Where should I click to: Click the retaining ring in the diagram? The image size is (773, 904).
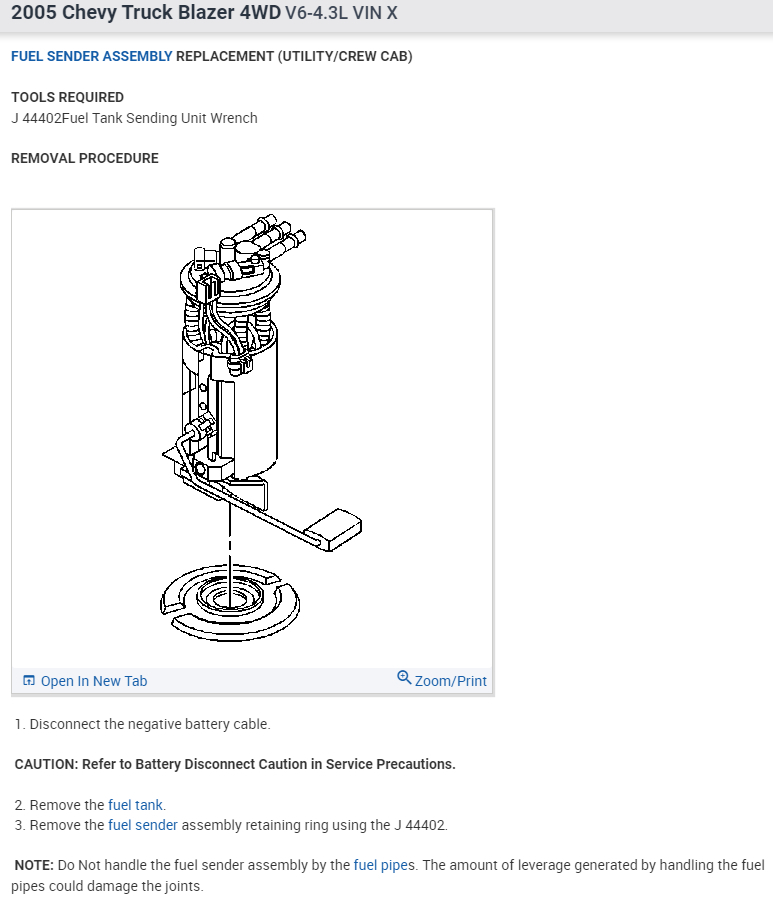point(230,604)
